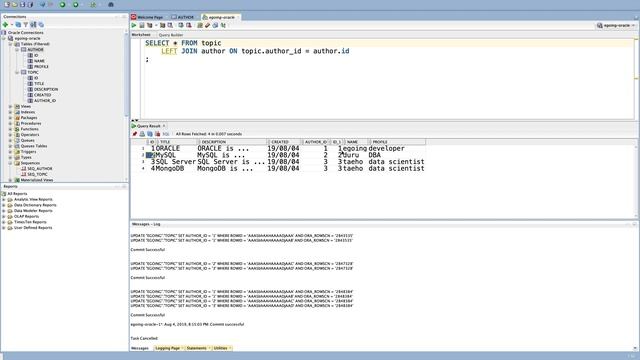Click the green Forward navigation button
Viewport: 640px width, 360px height.
(76, 4)
